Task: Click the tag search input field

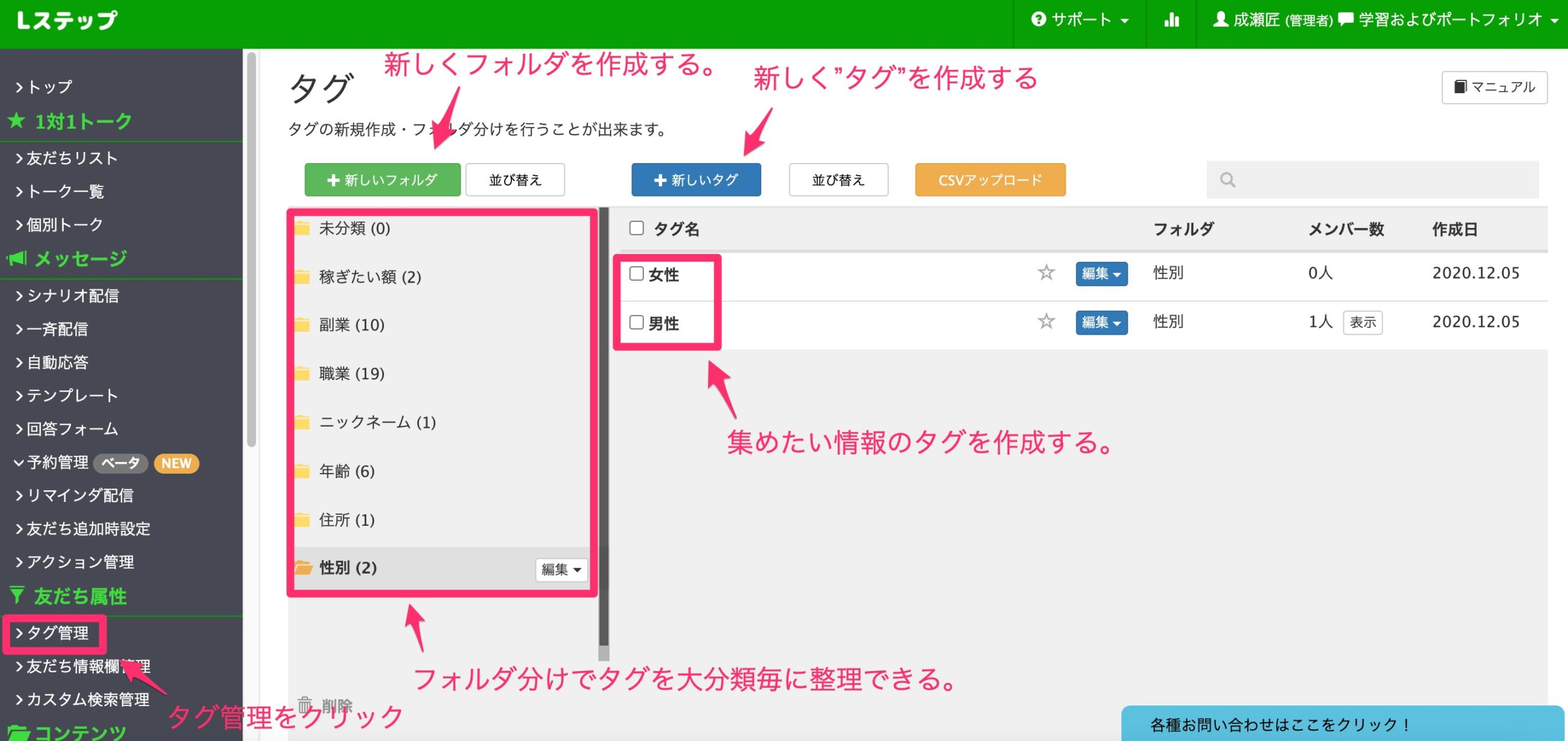Action: [1384, 180]
